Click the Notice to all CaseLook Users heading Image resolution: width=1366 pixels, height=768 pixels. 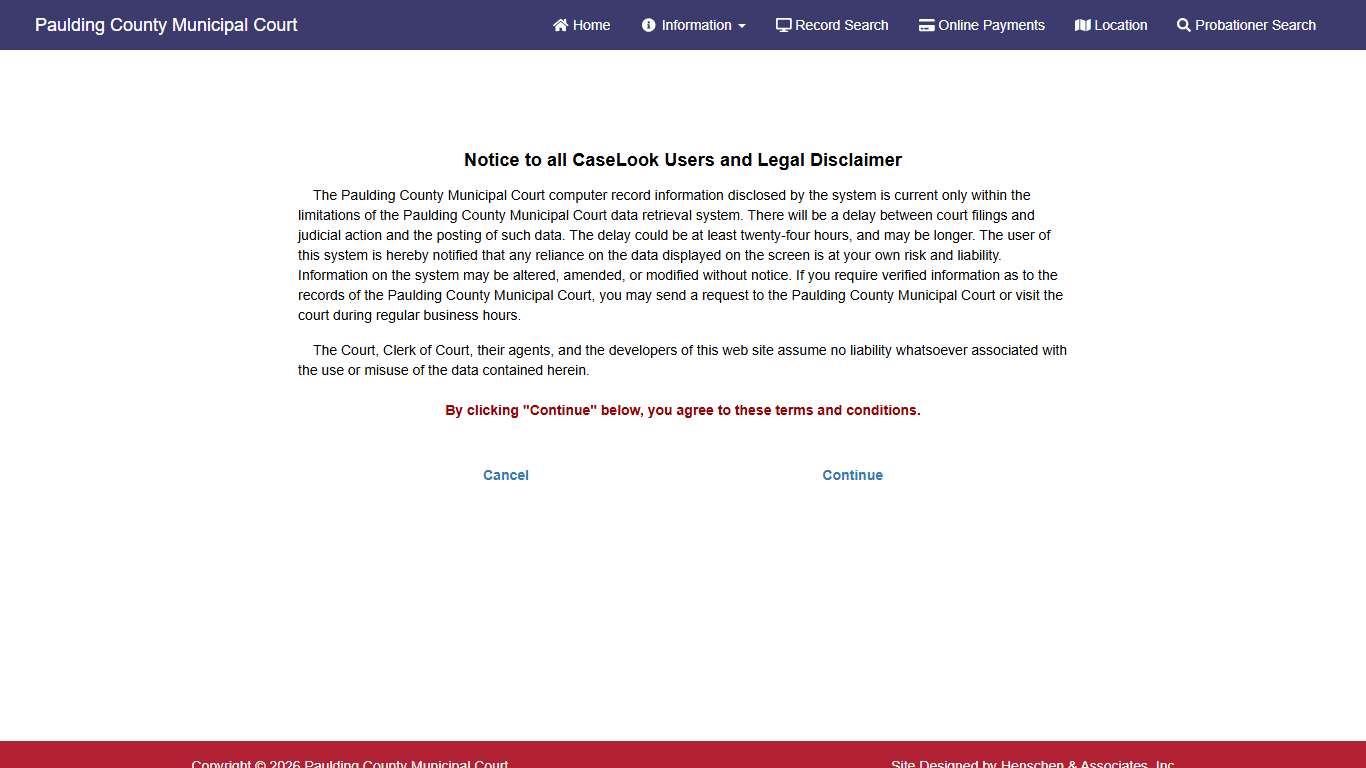683,160
